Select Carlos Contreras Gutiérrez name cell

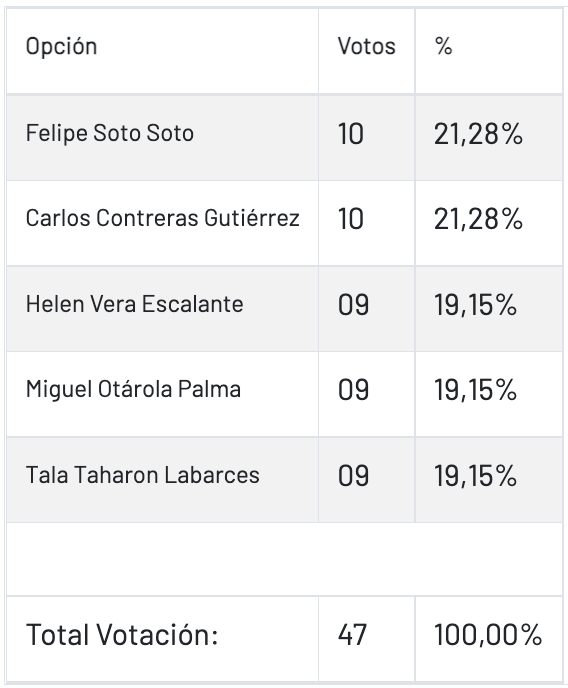click(x=163, y=218)
